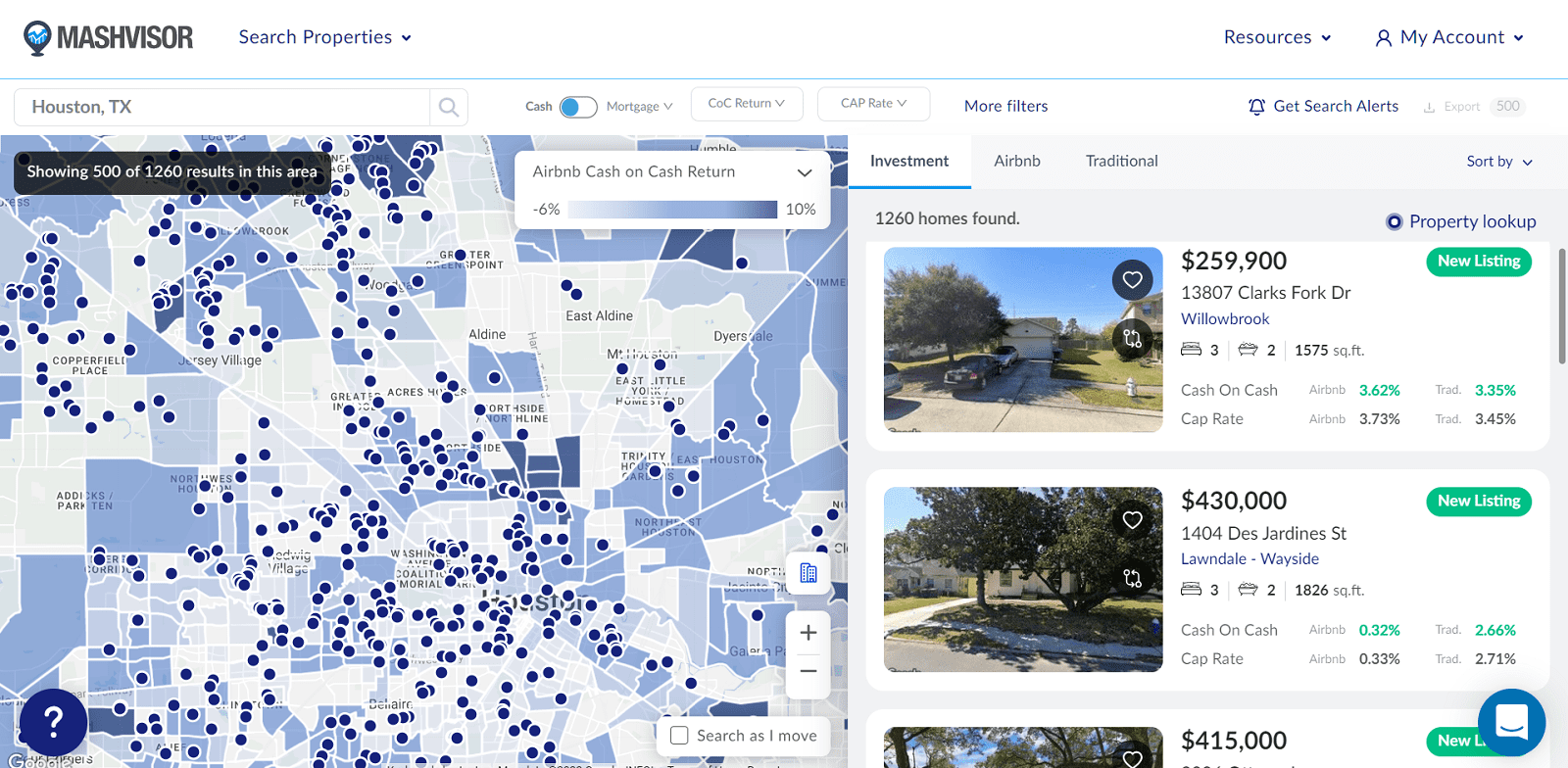Viewport: 1568px width, 768px height.
Task: Favorite the $259,900 Clarks Fork listing
Action: 1132,280
